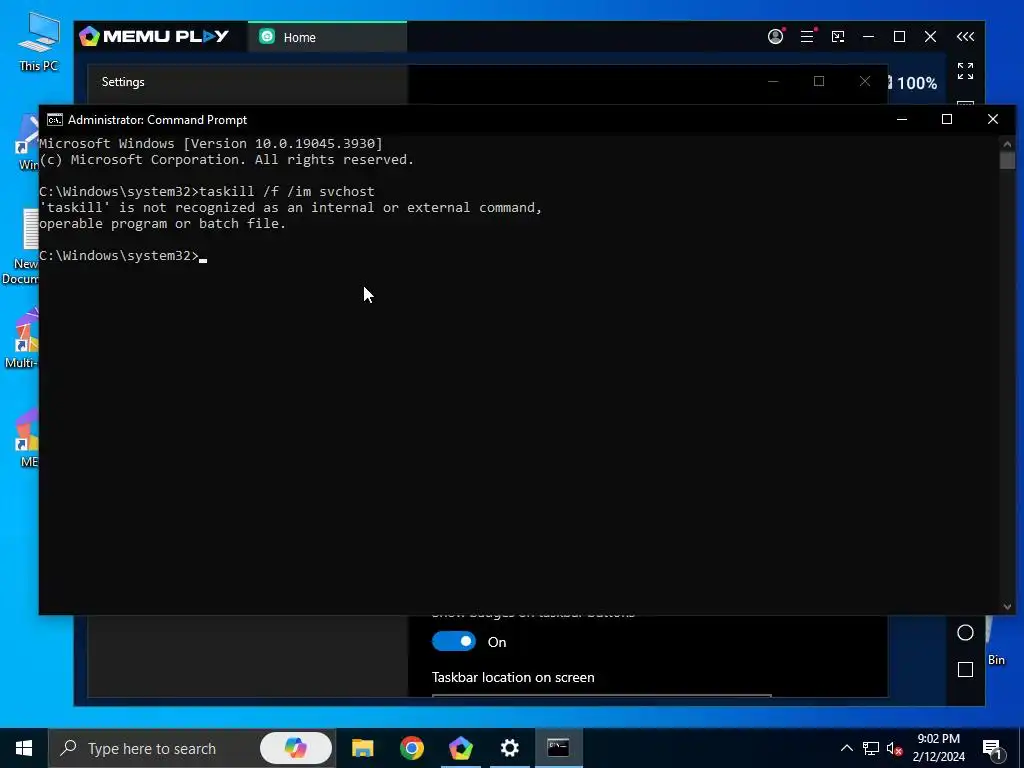Open the Windows Start menu
Image resolution: width=1024 pixels, height=768 pixels.
coord(24,748)
